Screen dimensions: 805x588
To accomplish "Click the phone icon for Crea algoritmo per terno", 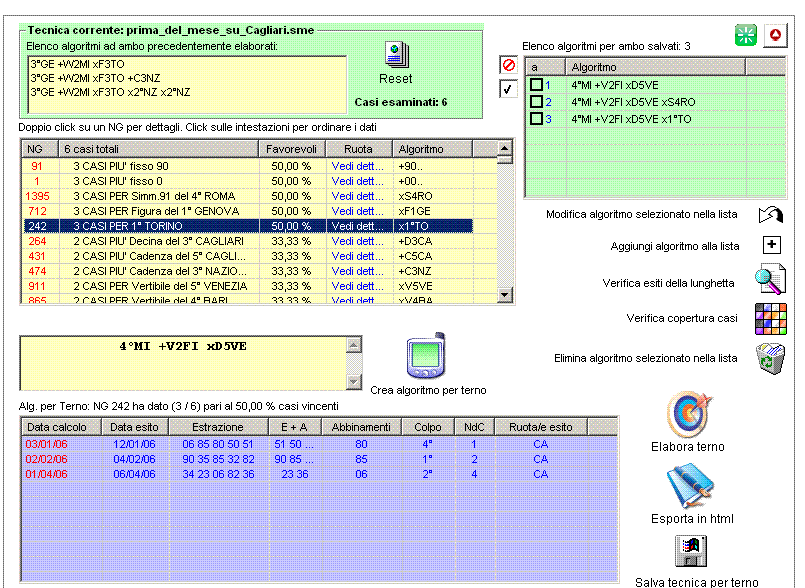I will [426, 355].
